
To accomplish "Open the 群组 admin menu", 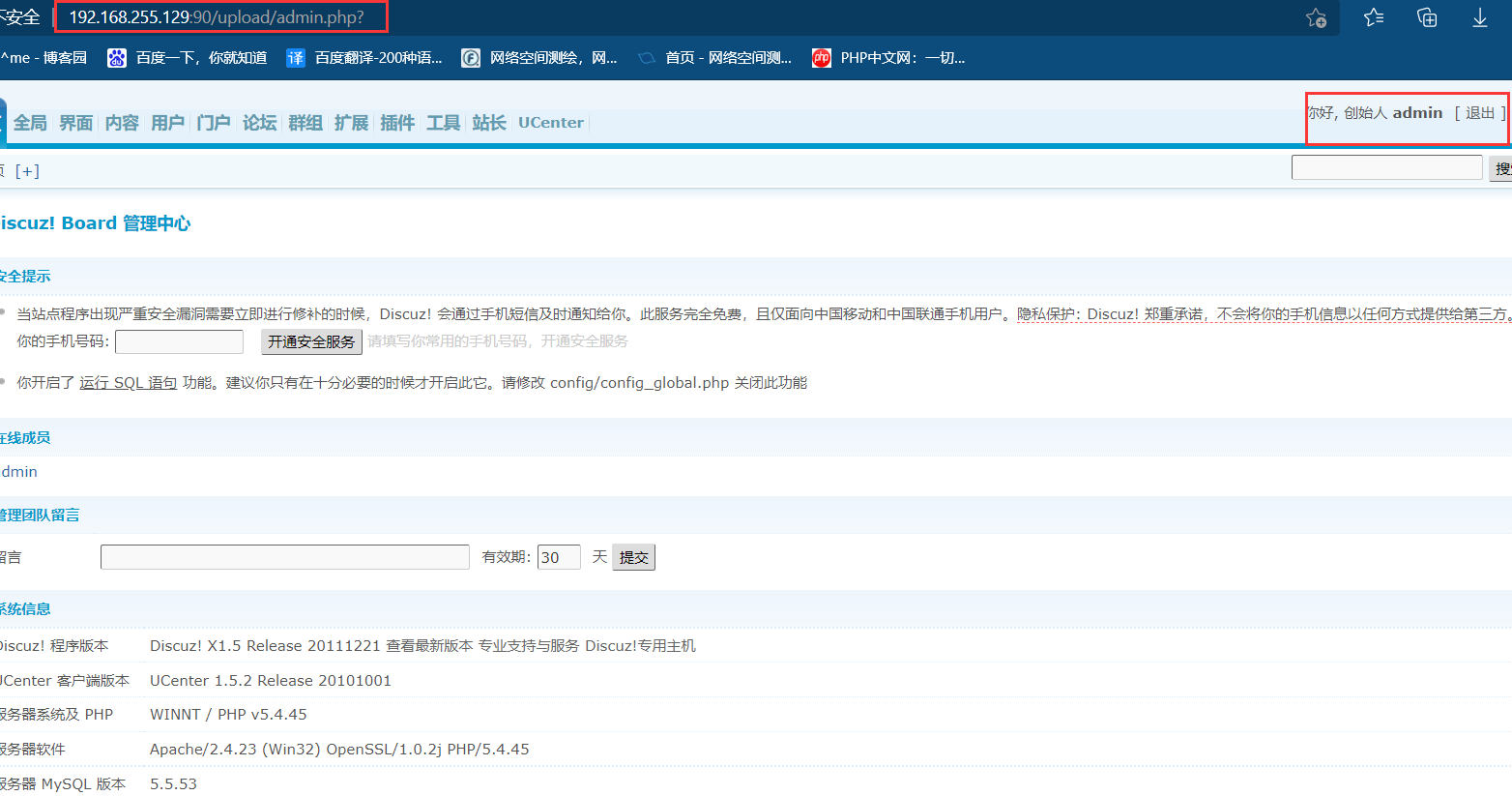I will 305,123.
